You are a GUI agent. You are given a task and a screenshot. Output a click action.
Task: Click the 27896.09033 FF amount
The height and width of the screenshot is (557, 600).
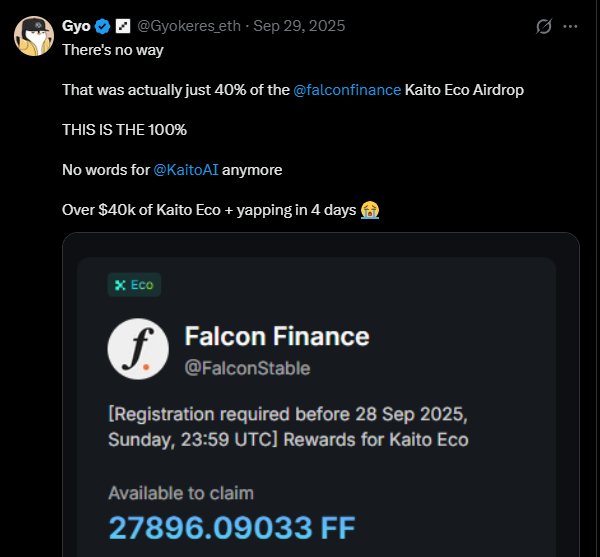pos(230,529)
